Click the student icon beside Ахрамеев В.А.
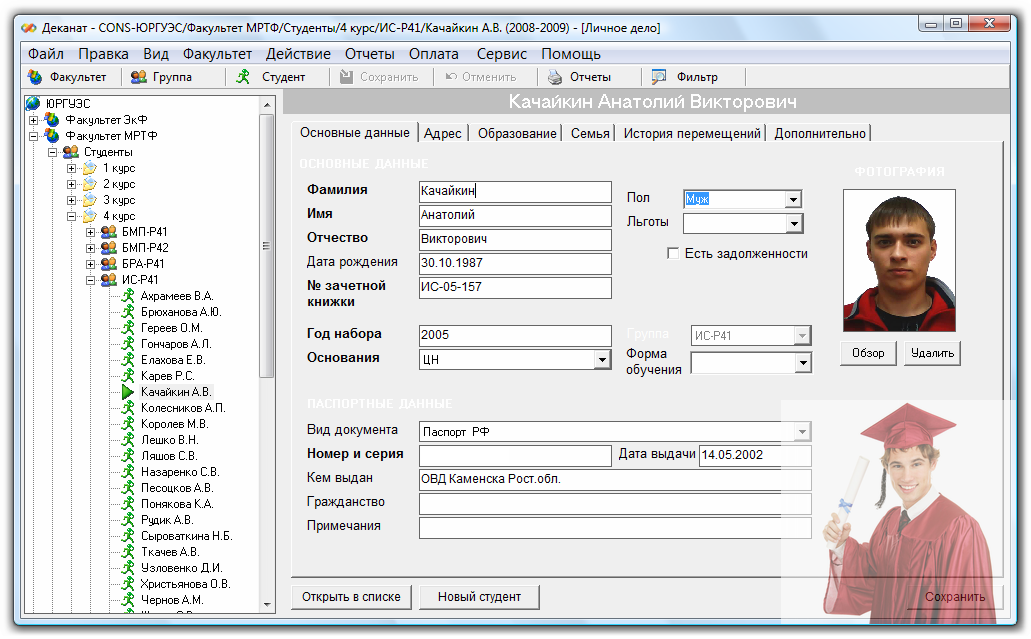The height and width of the screenshot is (639, 1031). point(127,296)
